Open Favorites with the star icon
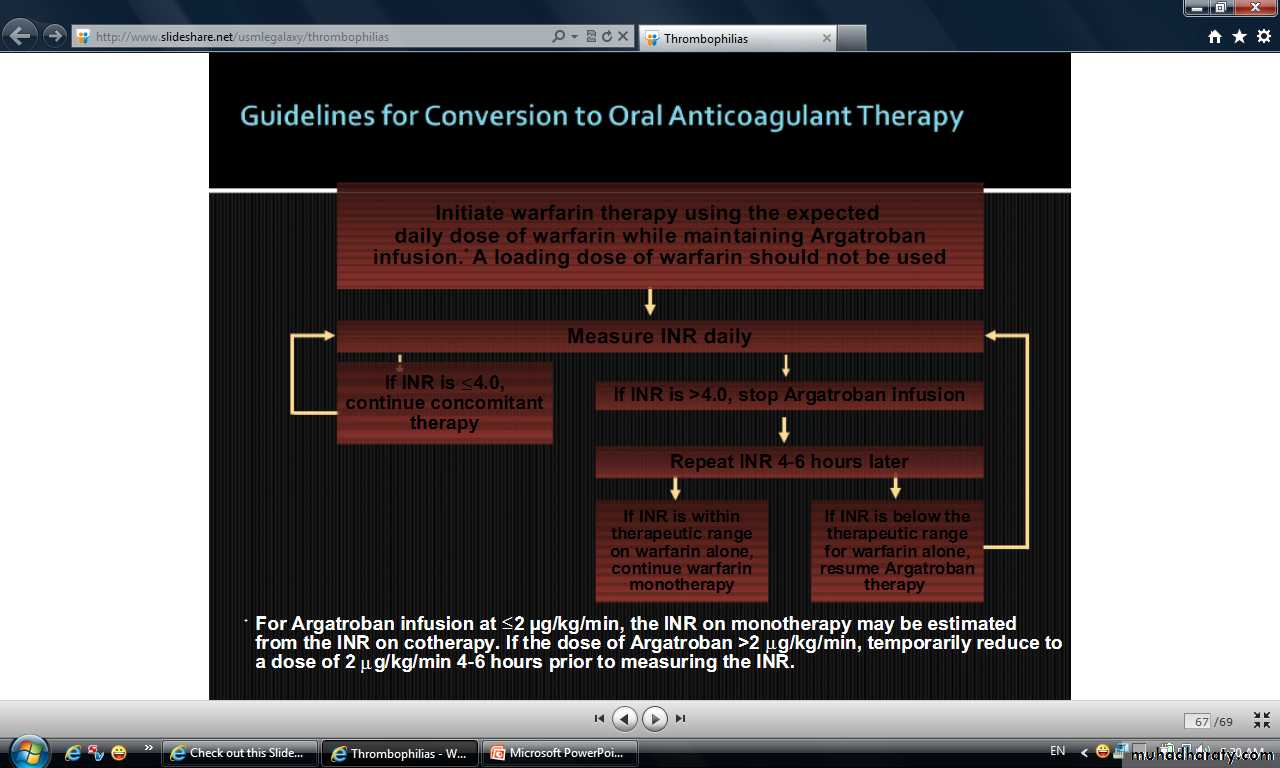The image size is (1280, 768). [1239, 37]
